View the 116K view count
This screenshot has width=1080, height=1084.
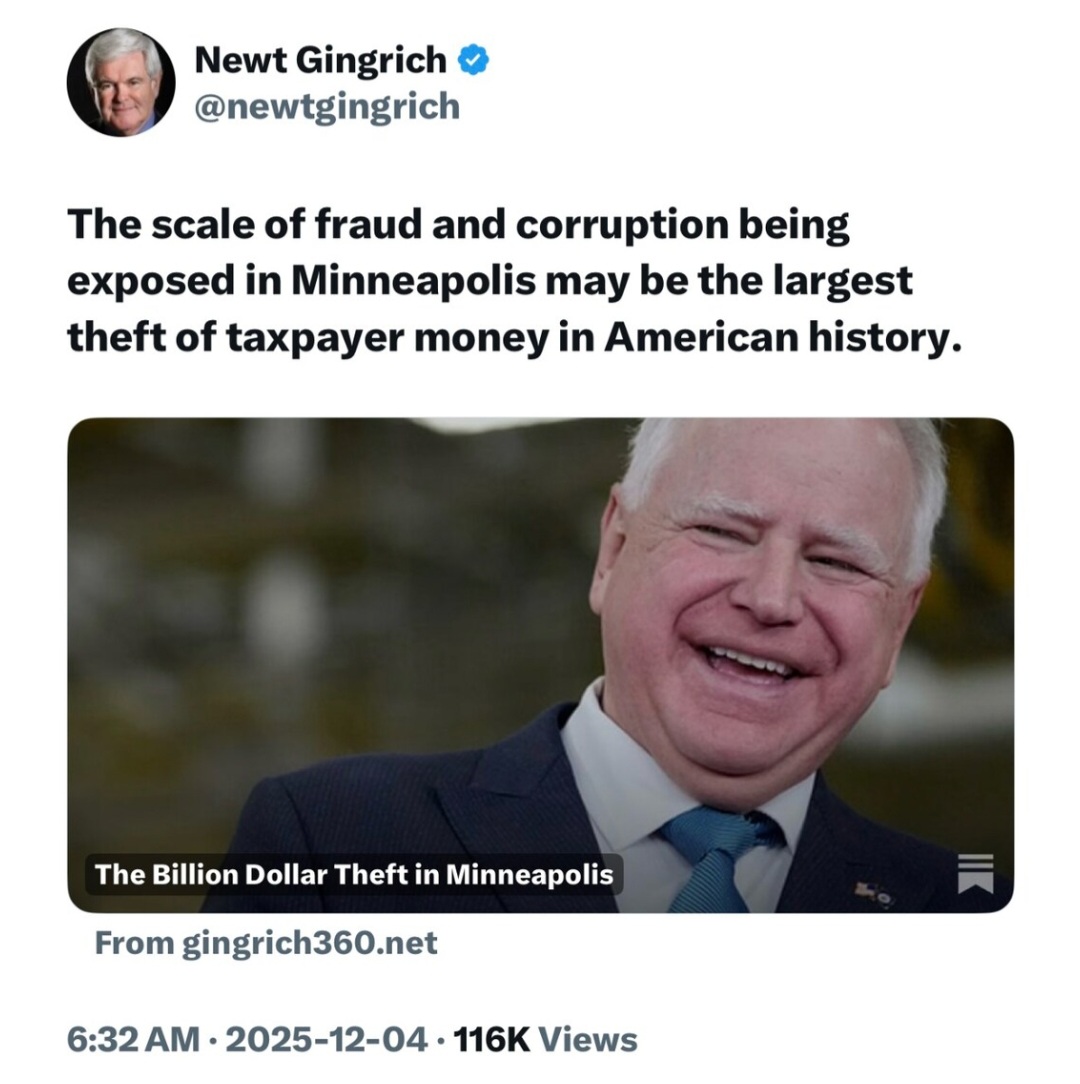pyautogui.click(x=492, y=1039)
